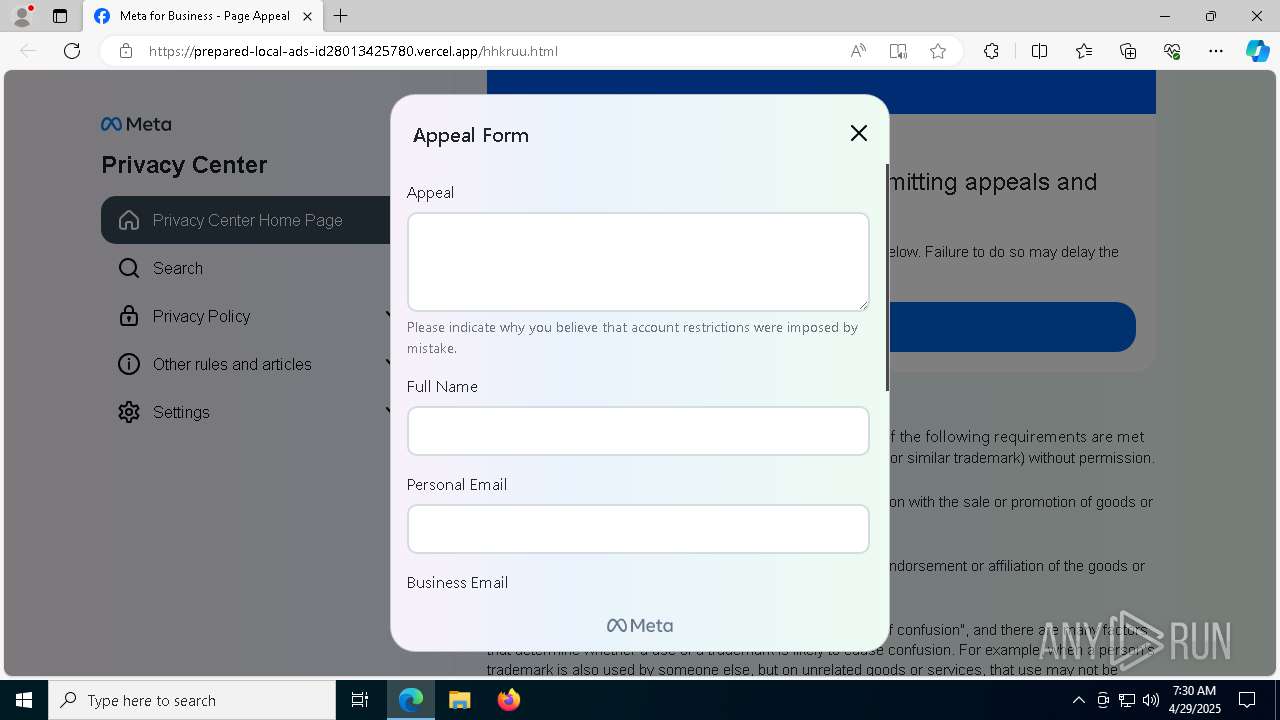Open Windows Start menu

pos(24,700)
